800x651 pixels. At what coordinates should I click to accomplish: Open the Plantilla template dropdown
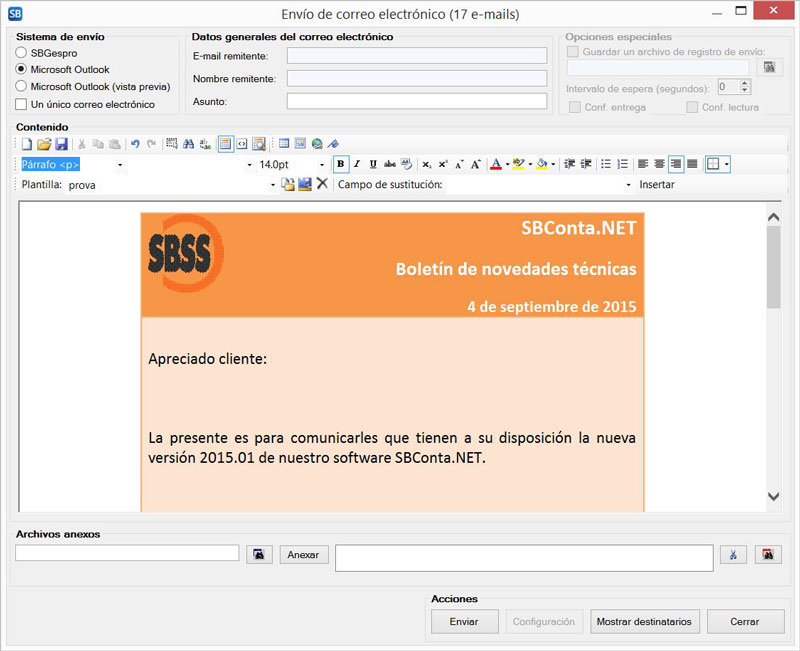[273, 185]
